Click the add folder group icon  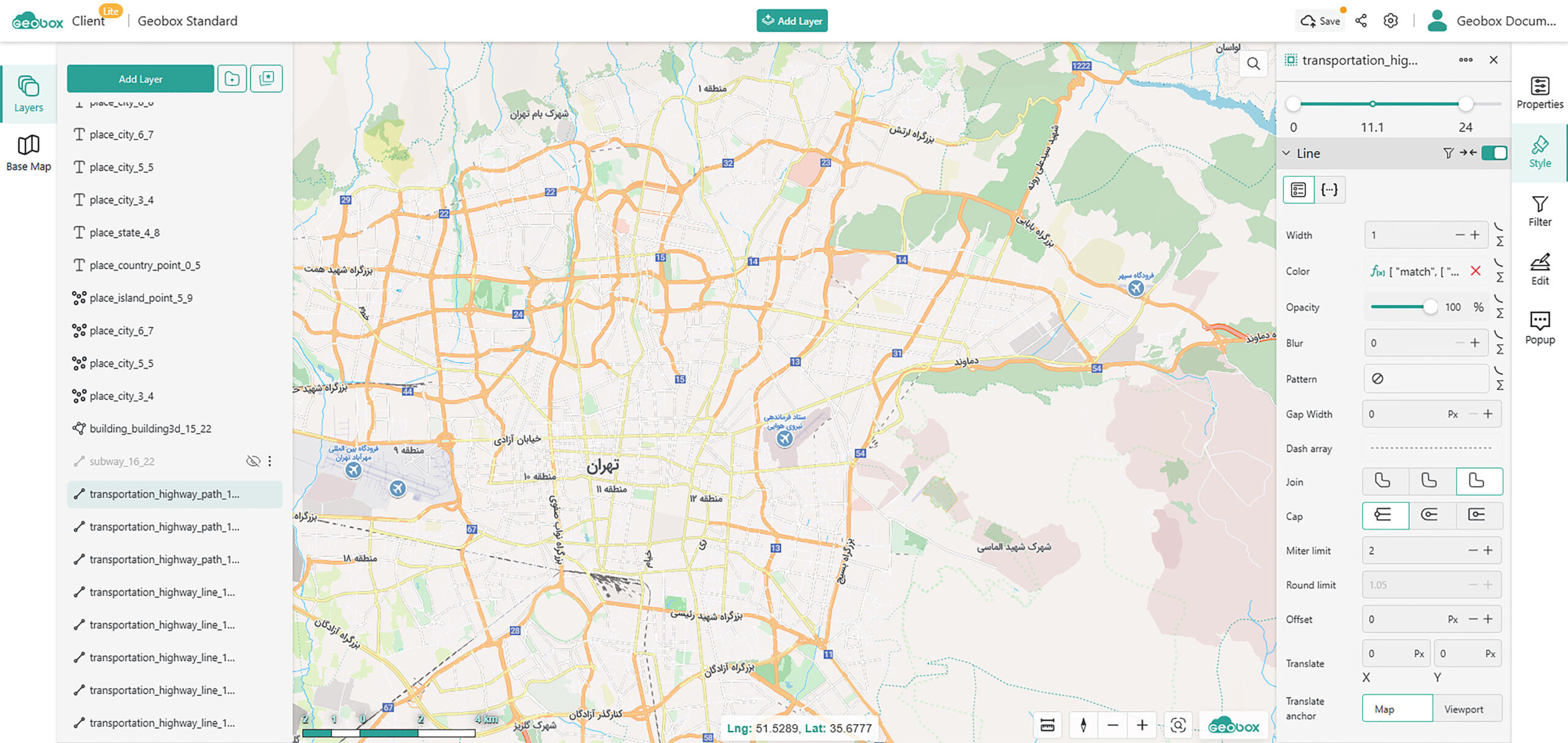pos(232,78)
